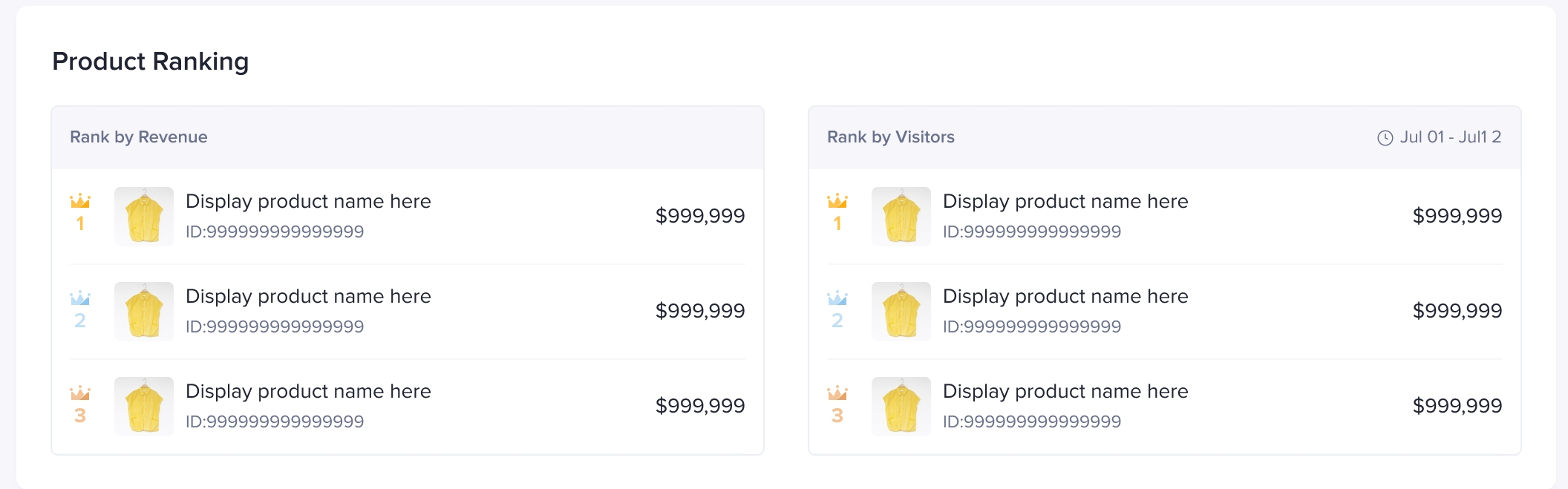The image size is (1568, 489).
Task: Open the second product thumbnail in Revenue ranking
Action: [x=144, y=311]
